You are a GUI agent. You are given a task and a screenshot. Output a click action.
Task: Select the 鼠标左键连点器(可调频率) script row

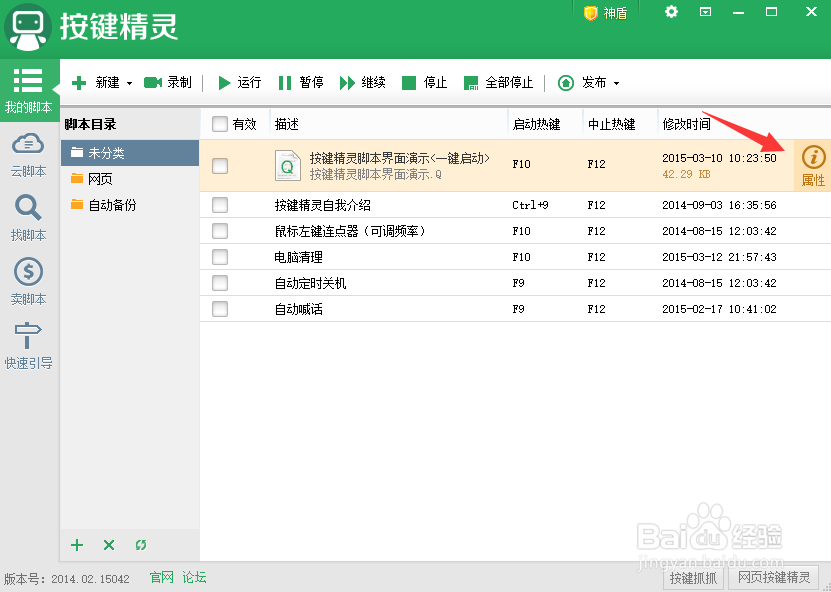515,231
